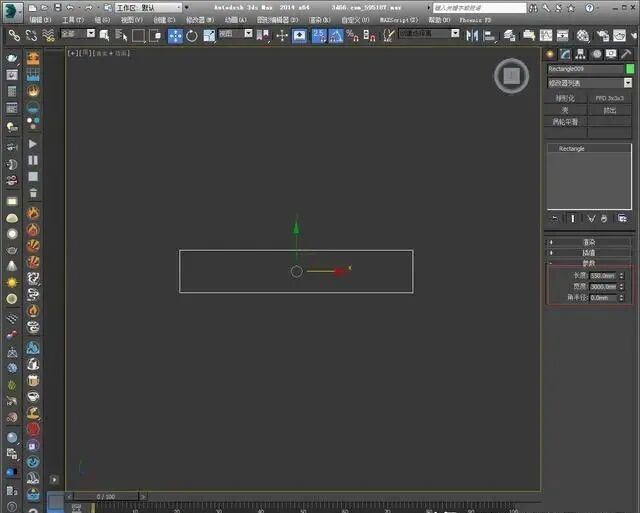Viewport: 640px width, 513px height.
Task: Select the Select and Link tool
Action: 14,36
